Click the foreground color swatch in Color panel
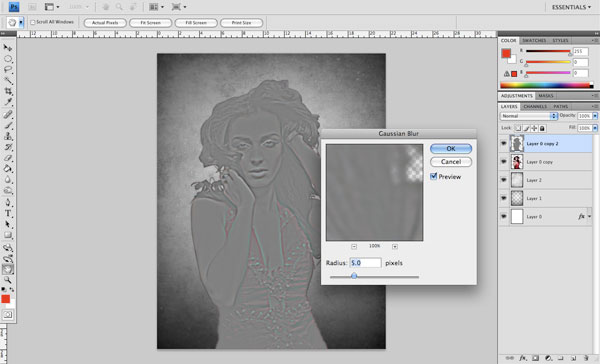The width and height of the screenshot is (600, 364). coord(506,53)
